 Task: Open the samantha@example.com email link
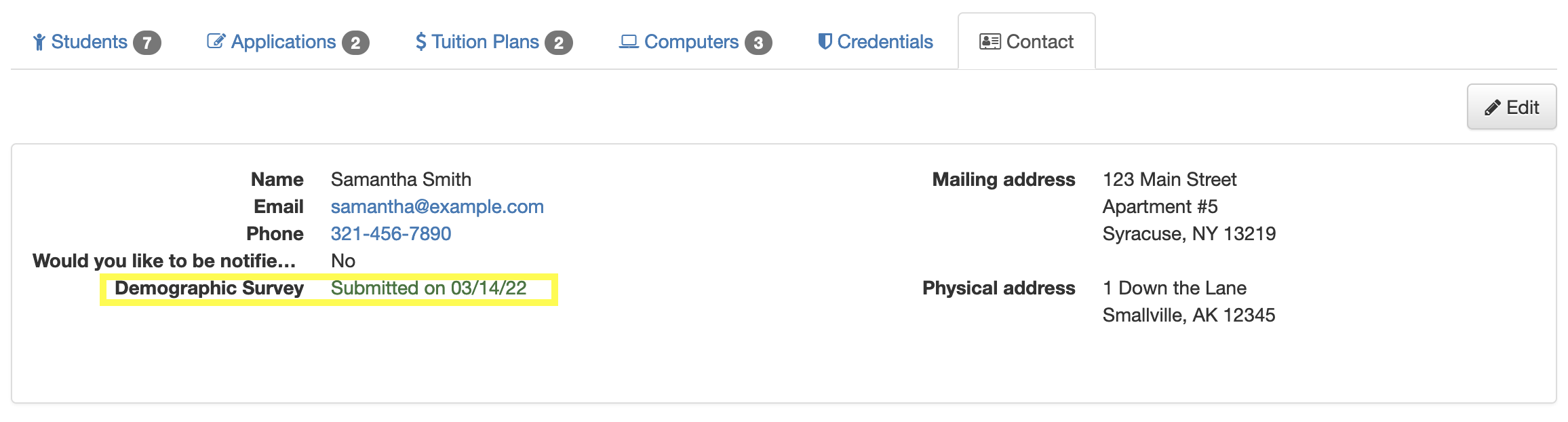(437, 207)
